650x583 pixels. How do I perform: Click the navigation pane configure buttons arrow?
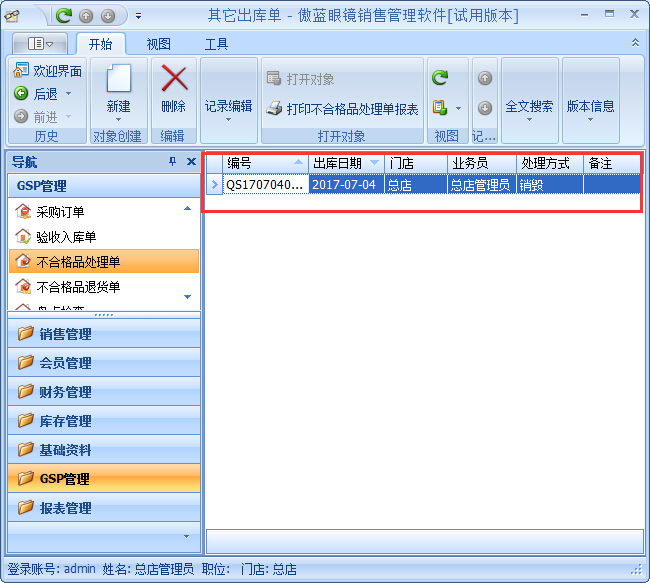(x=187, y=537)
